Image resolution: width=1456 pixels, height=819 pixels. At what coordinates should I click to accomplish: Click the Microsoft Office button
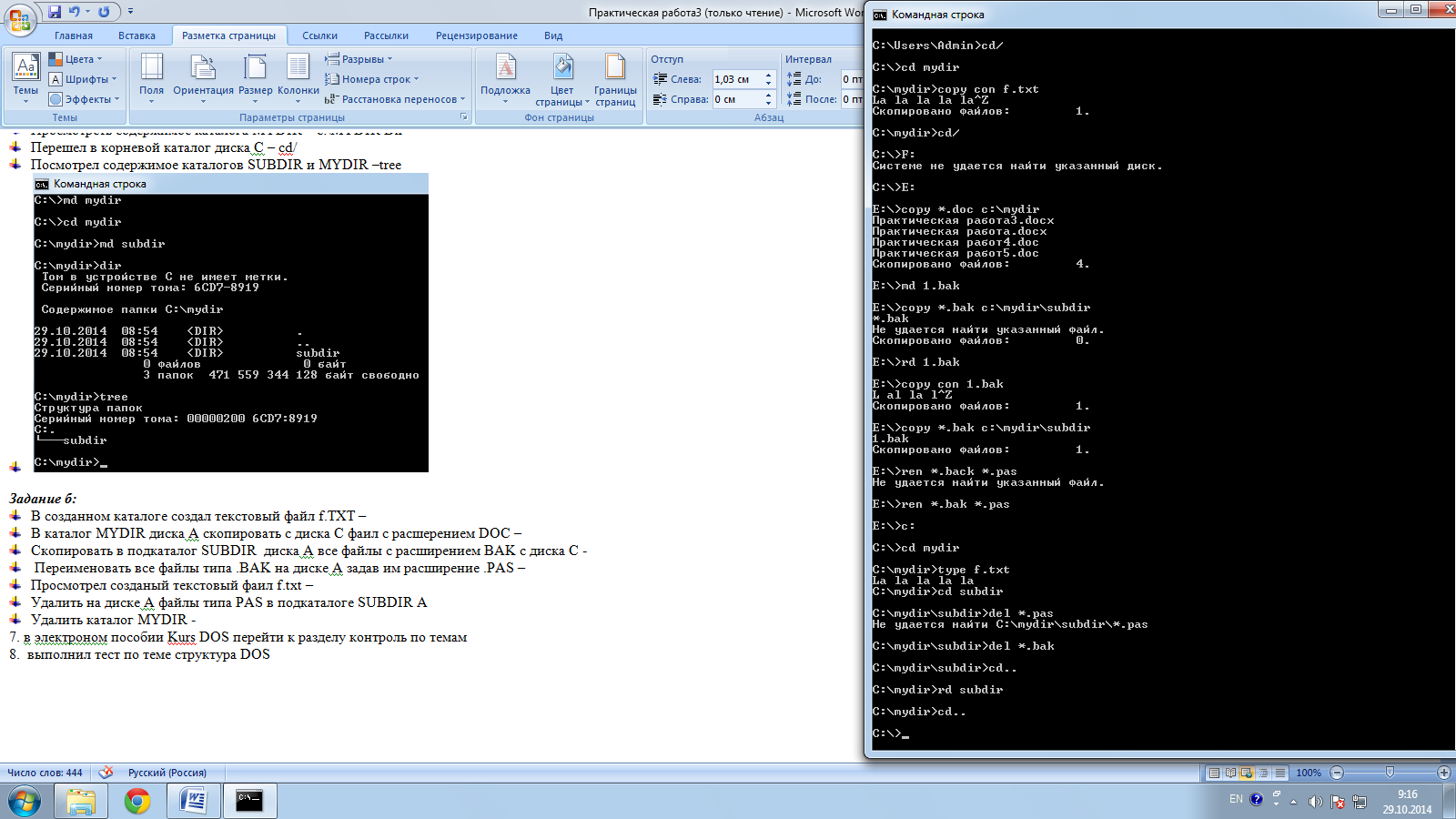tap(20, 19)
